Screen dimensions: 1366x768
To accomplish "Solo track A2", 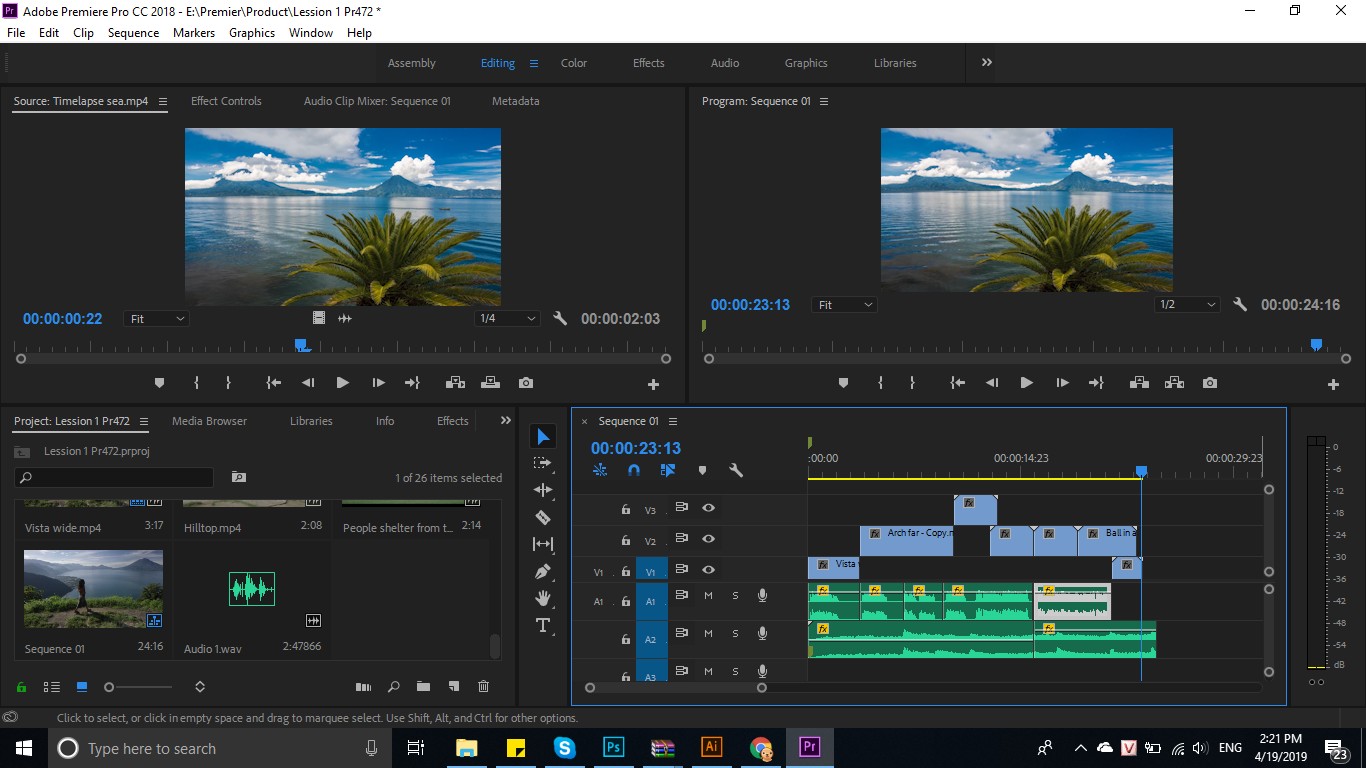I will coord(735,634).
